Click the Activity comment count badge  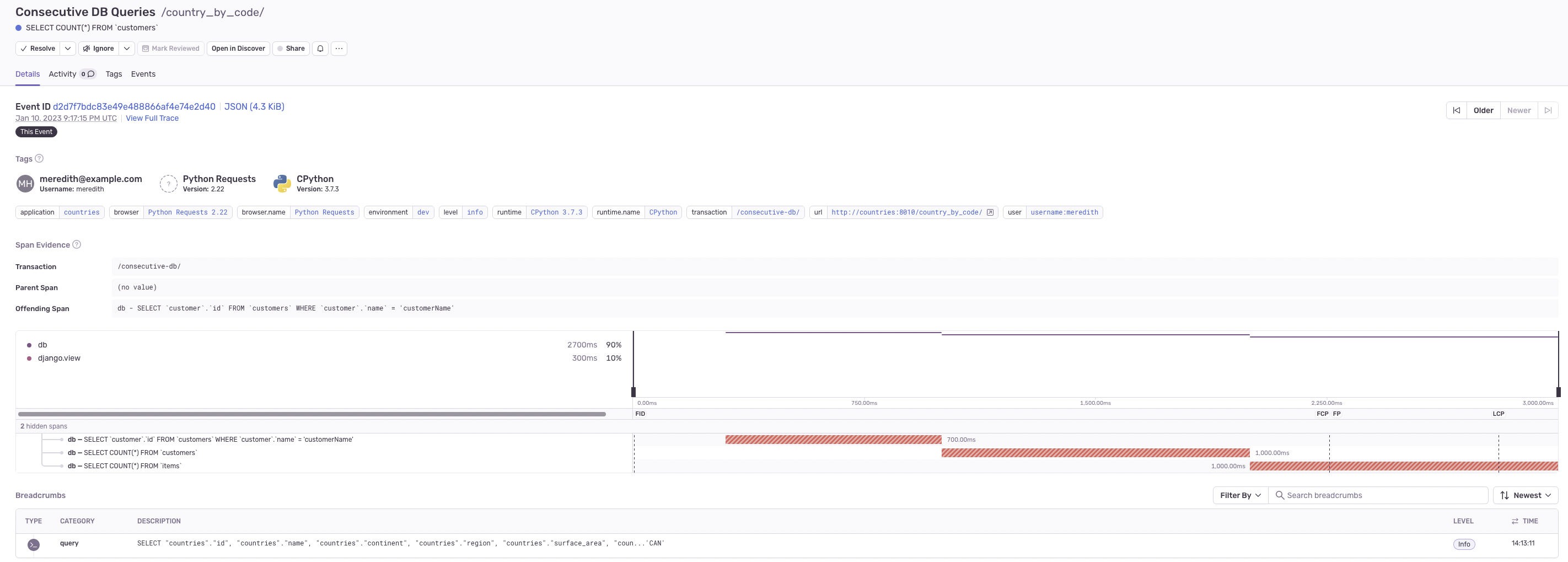point(88,74)
